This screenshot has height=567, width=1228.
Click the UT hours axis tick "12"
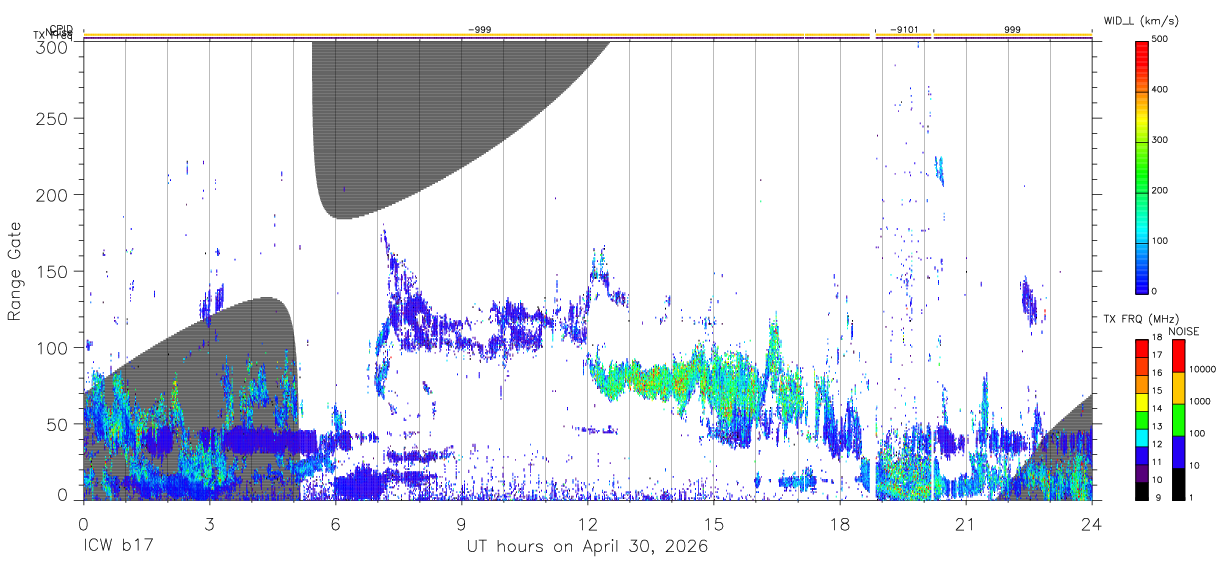[588, 524]
